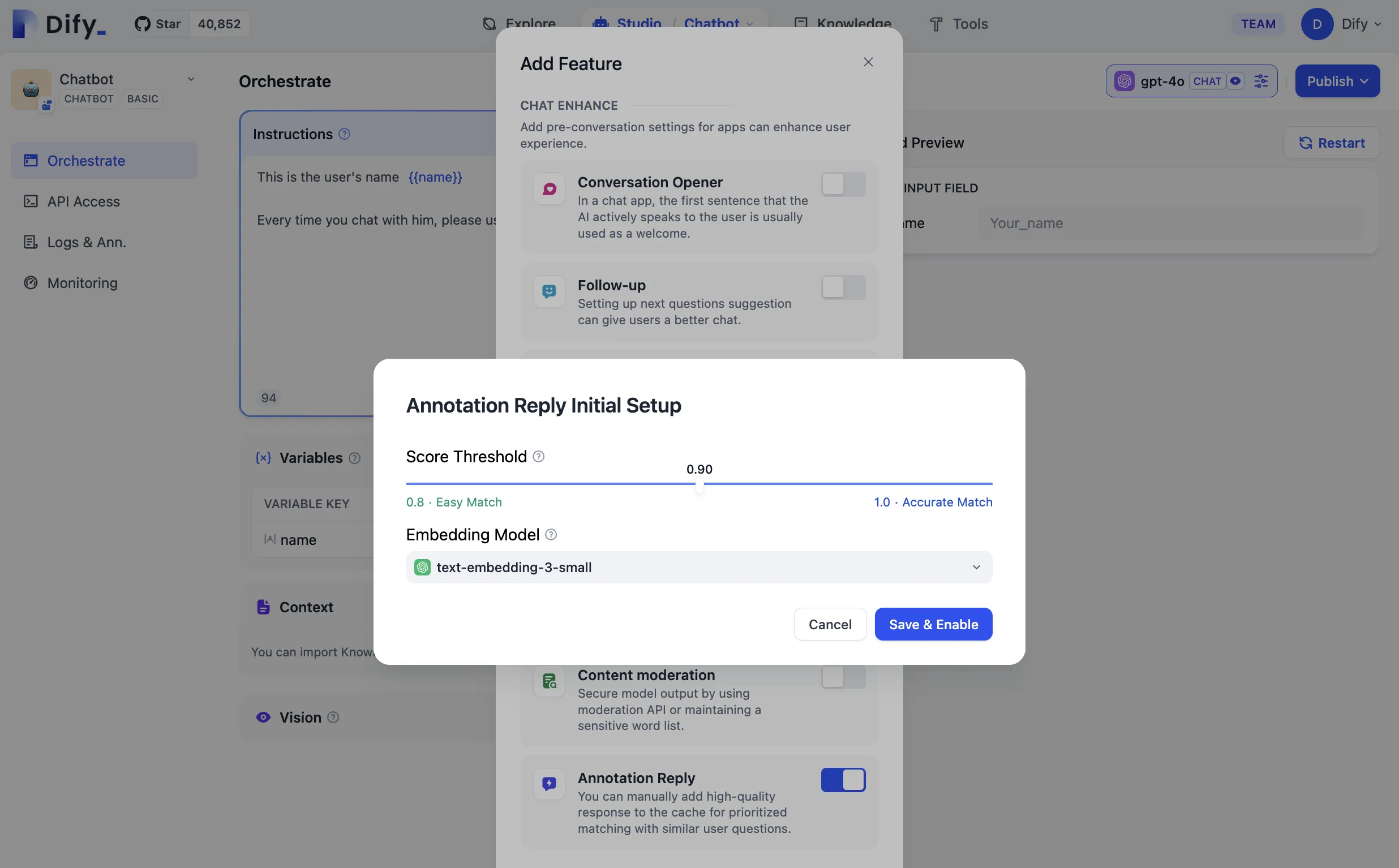Expand the Publish dropdown button
Screen dimensions: 1399x868
coord(1337,81)
